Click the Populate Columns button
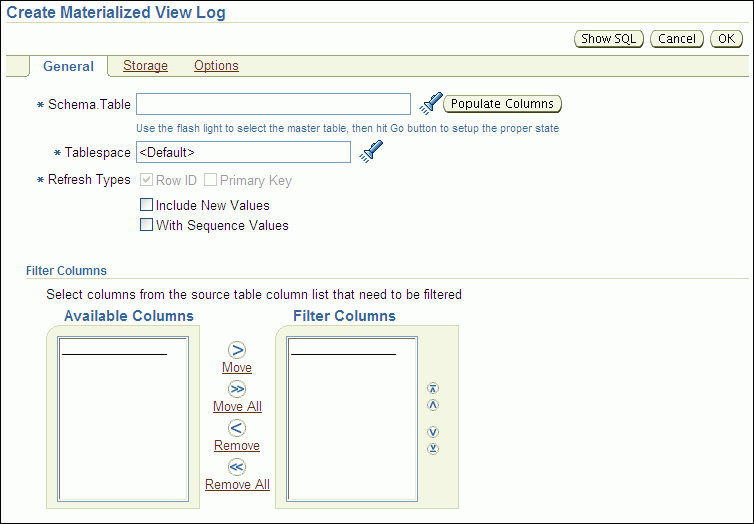 click(502, 104)
